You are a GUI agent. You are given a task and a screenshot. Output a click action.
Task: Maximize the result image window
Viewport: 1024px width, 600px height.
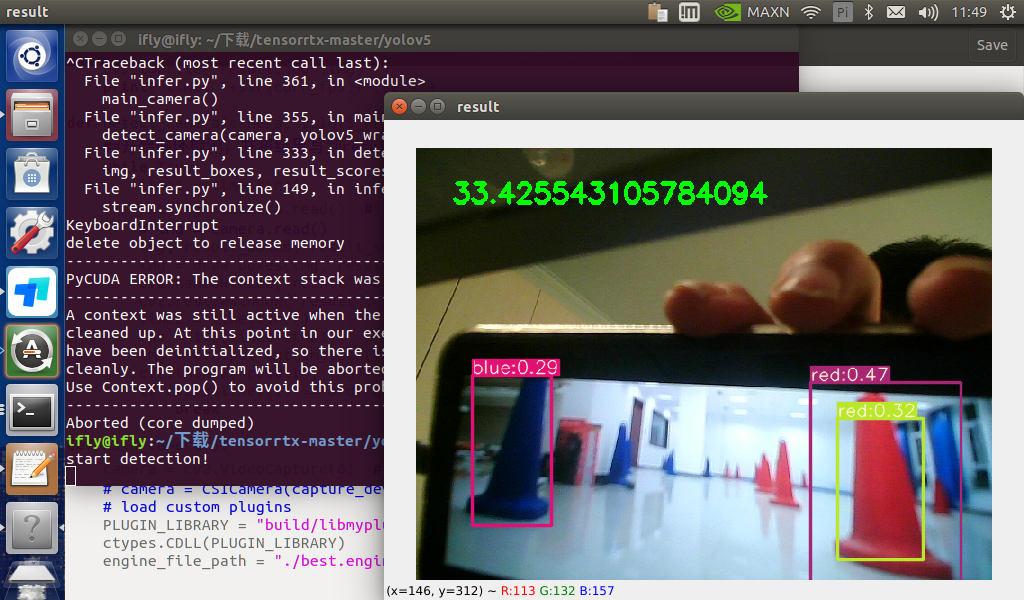438,106
